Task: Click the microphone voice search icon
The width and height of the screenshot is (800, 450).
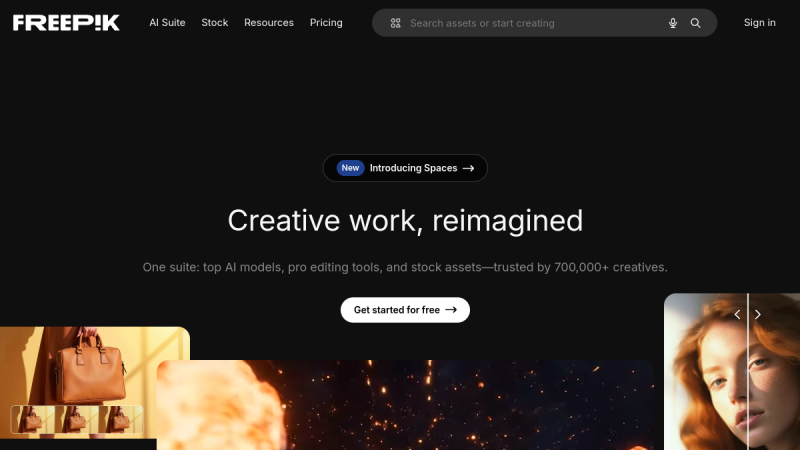Action: click(x=672, y=23)
